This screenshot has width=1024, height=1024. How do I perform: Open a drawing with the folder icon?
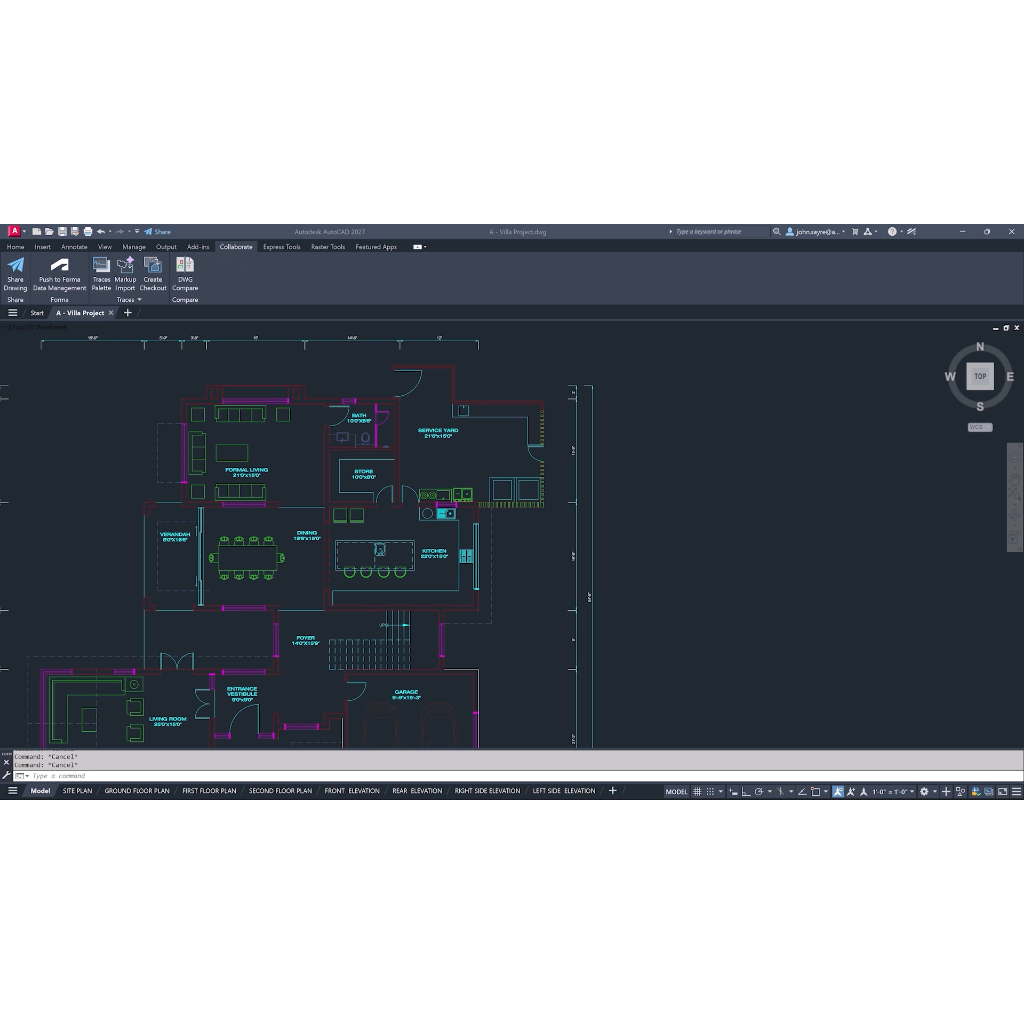[x=49, y=232]
